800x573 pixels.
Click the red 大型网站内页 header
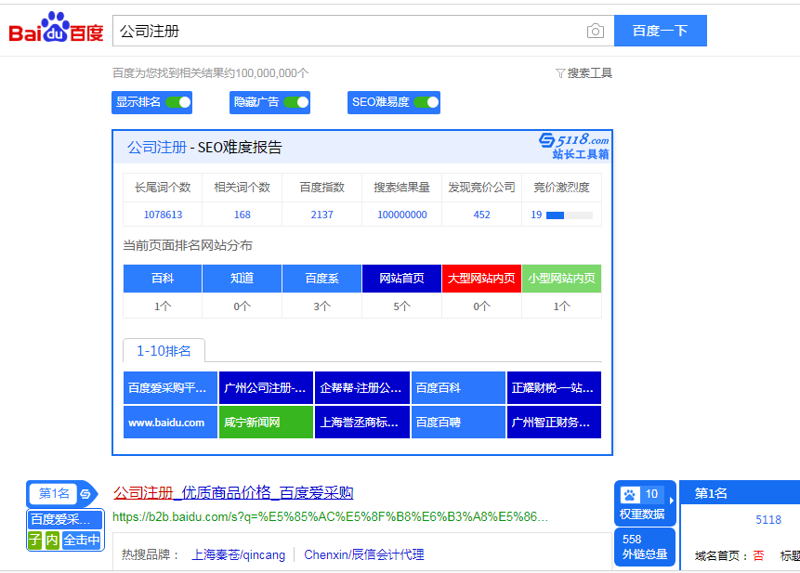[x=482, y=278]
